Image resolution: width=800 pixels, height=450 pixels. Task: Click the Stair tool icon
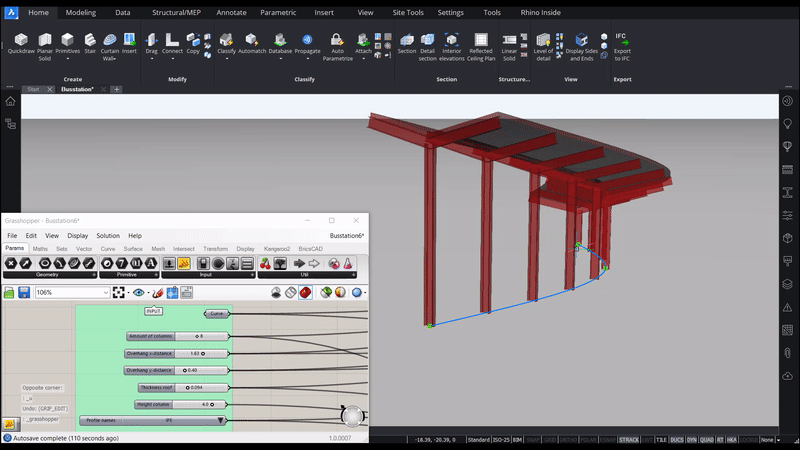pos(89,42)
